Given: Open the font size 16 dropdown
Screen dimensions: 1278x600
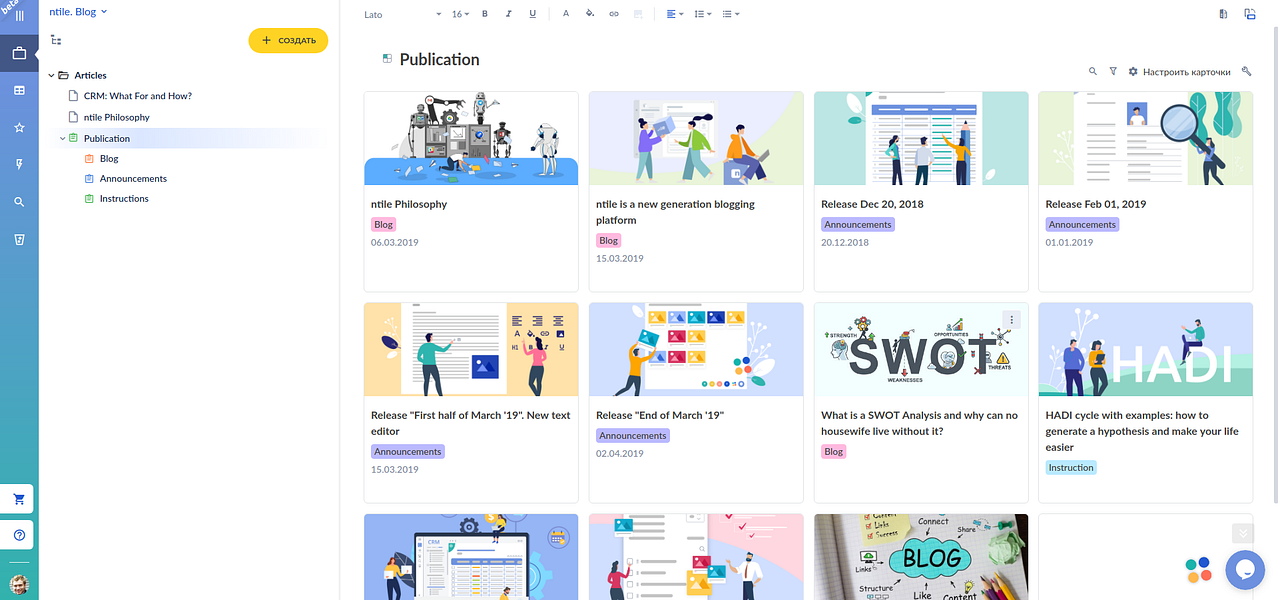Looking at the screenshot, I should coord(460,15).
